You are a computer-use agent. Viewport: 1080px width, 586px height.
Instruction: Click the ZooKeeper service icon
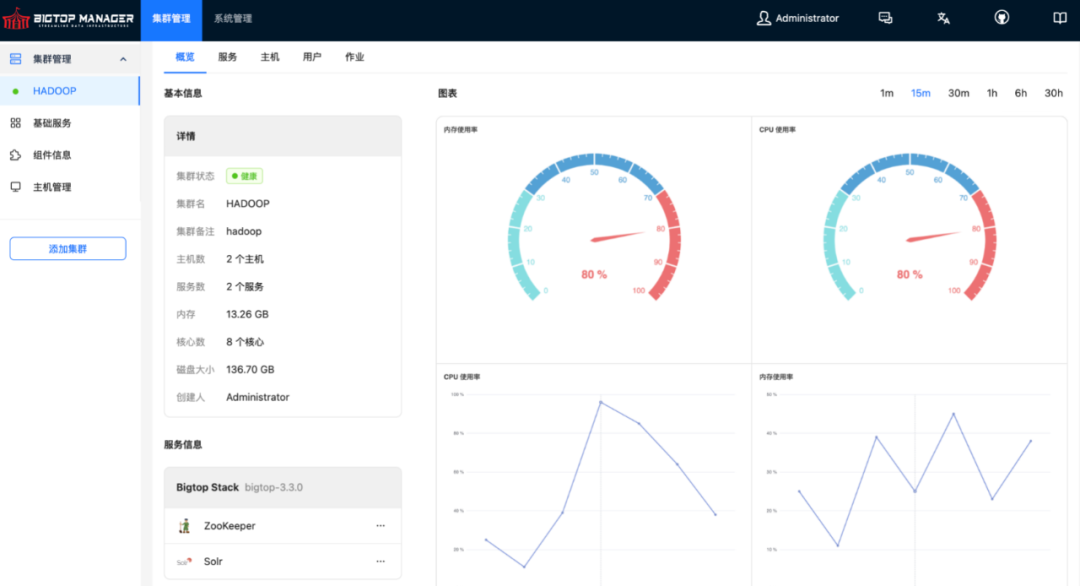(x=184, y=526)
